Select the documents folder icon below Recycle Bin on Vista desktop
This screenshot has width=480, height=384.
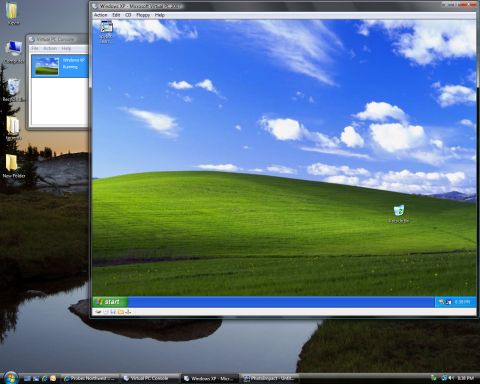pyautogui.click(x=13, y=128)
